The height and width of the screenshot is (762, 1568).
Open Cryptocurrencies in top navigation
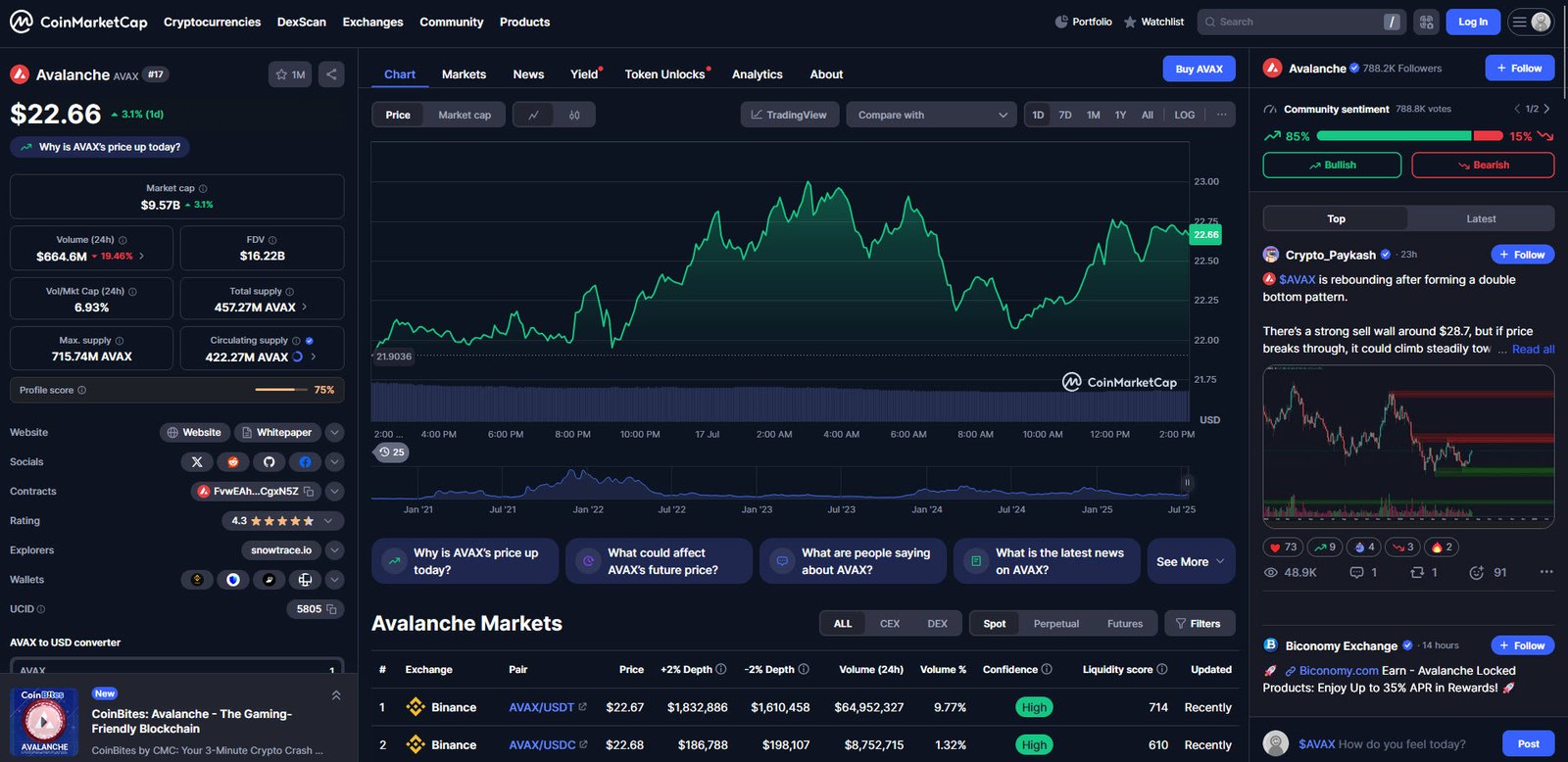[213, 22]
